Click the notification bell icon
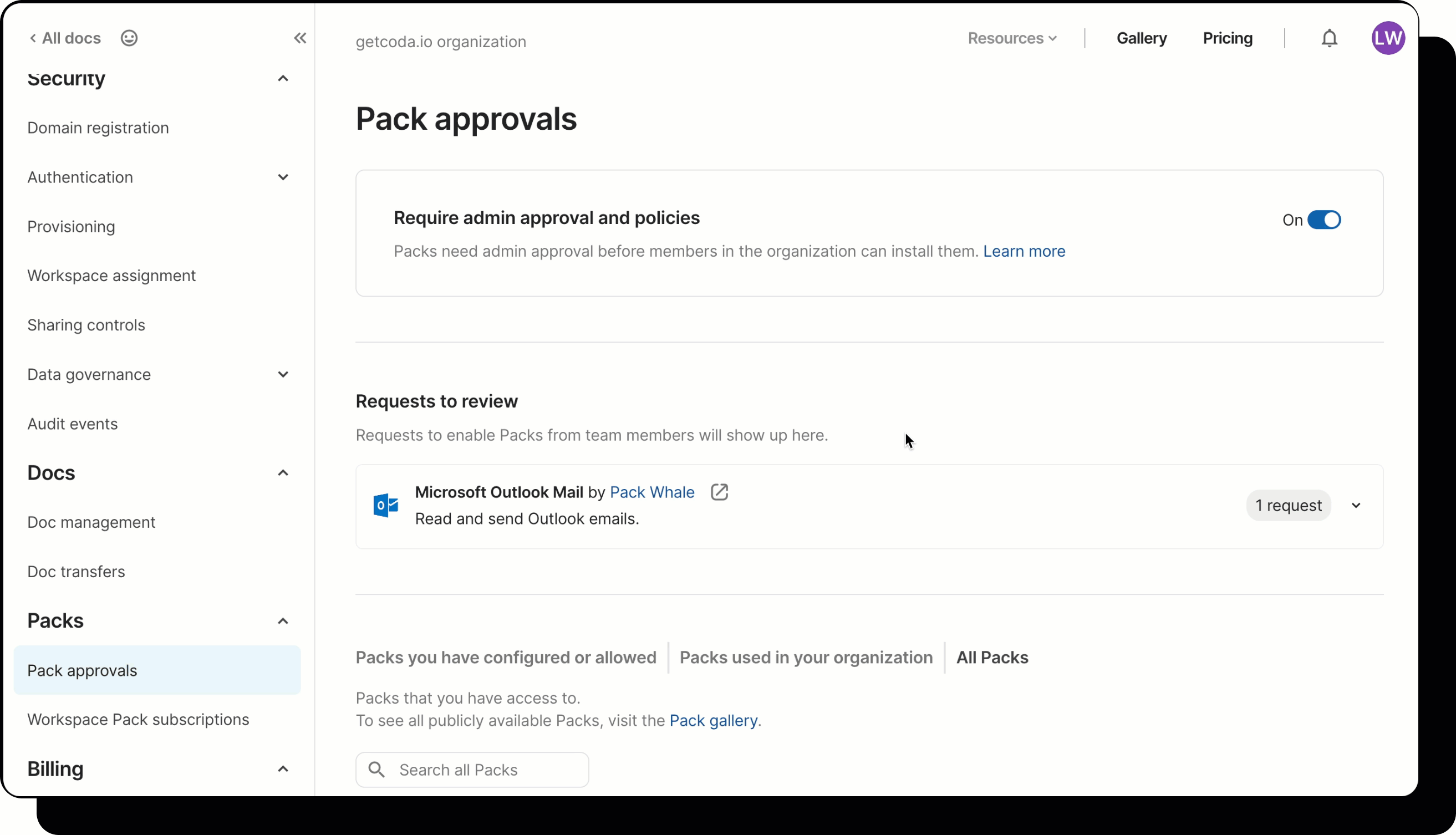 tap(1328, 38)
